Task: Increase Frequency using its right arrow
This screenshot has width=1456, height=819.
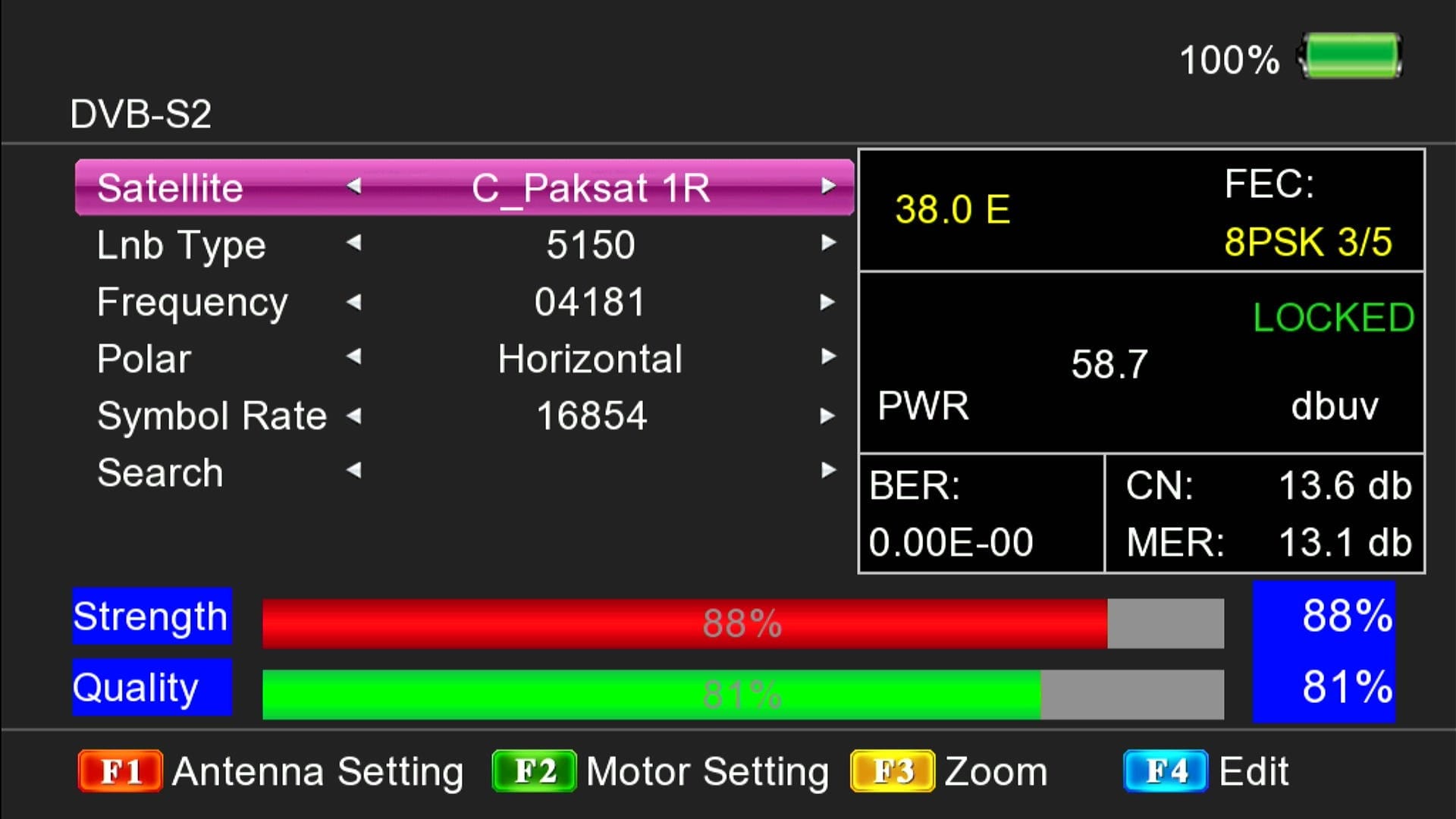Action: [x=828, y=302]
